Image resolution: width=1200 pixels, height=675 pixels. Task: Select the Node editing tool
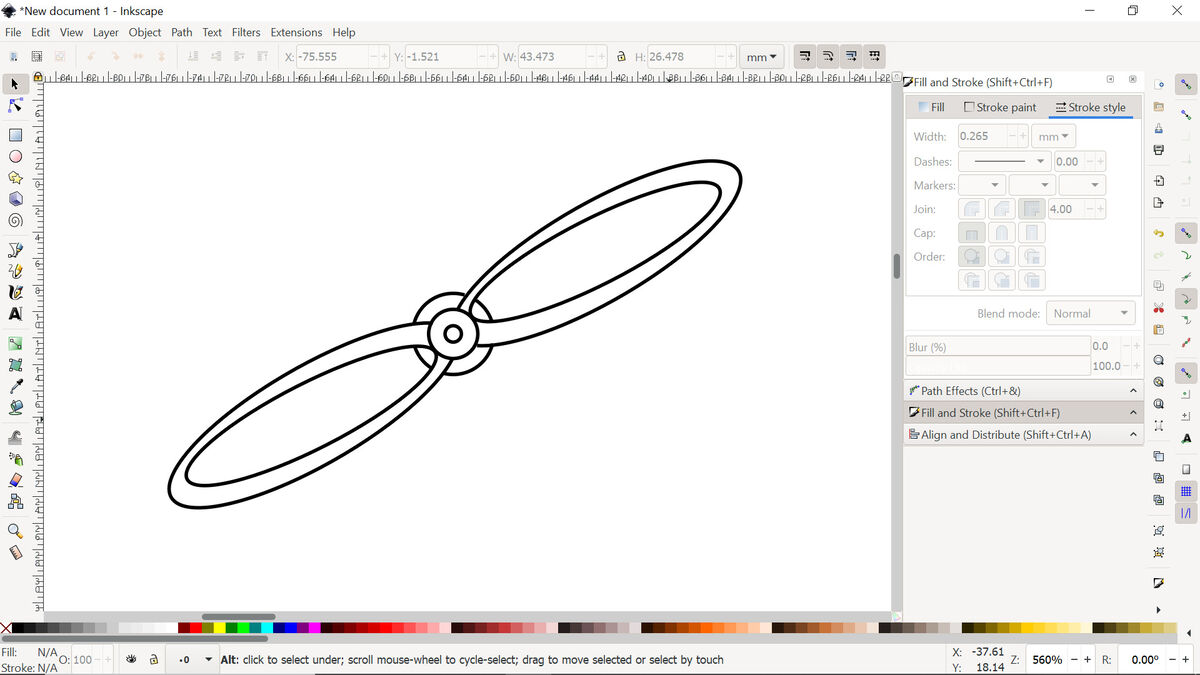15,106
